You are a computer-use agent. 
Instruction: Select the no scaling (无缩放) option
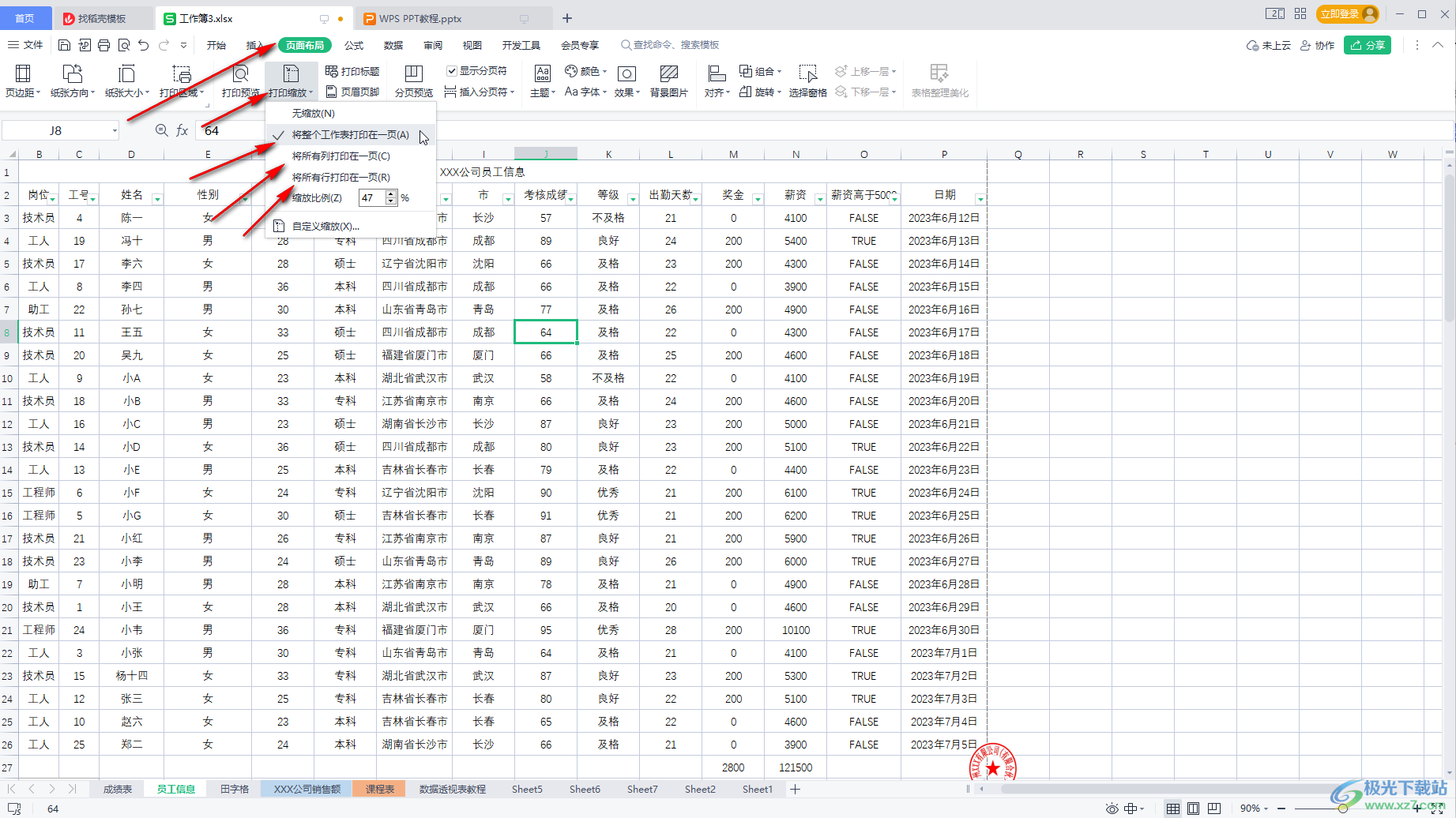313,114
